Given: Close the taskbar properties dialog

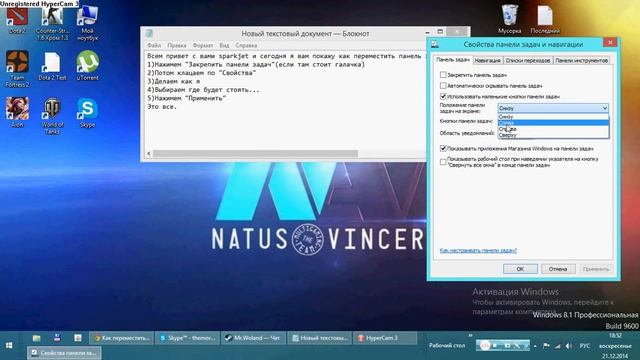Looking at the screenshot, I should pos(610,42).
